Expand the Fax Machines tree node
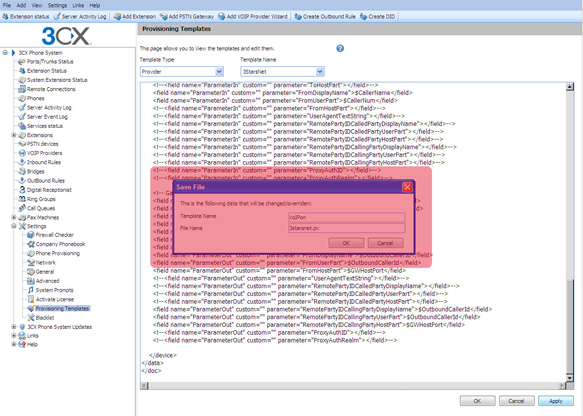Viewport: 583px width, 416px height. click(x=14, y=217)
